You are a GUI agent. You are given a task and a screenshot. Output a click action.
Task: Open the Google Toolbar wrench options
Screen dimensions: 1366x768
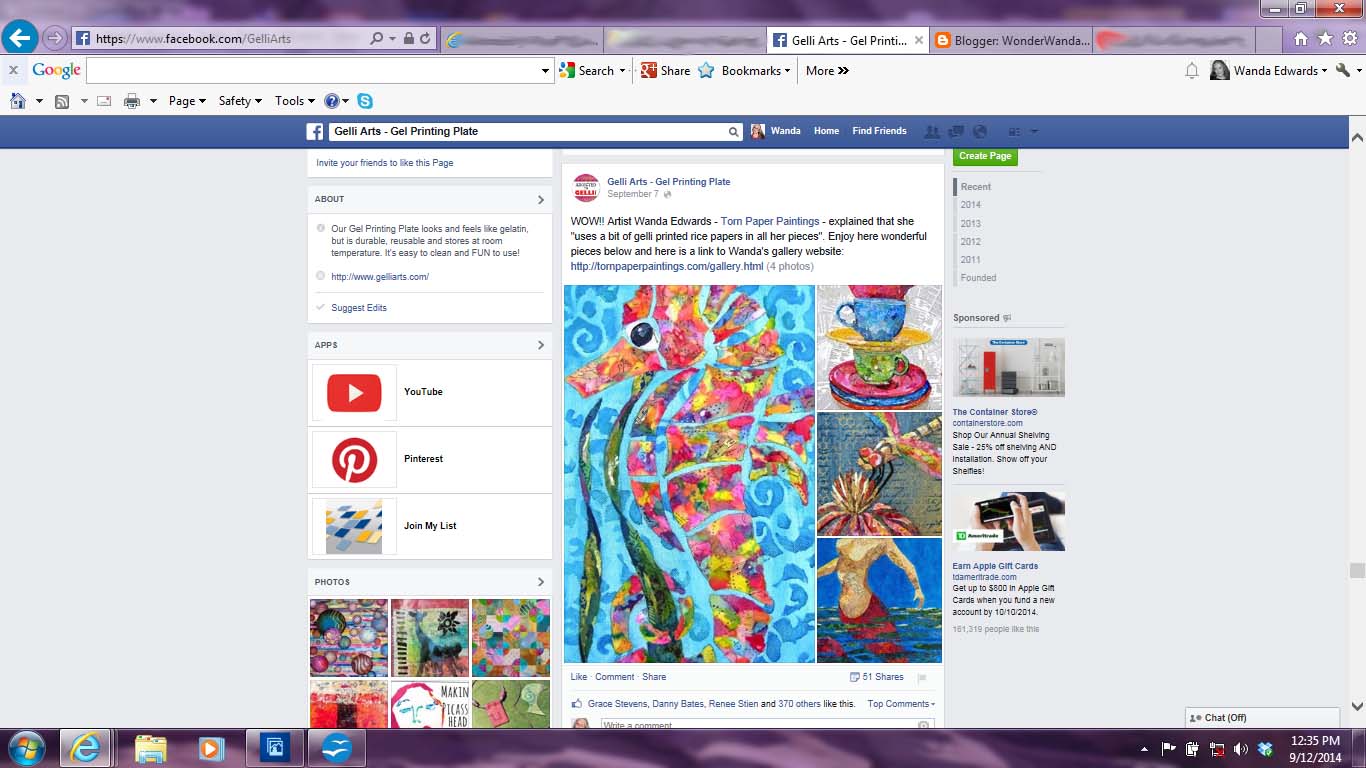(1343, 70)
